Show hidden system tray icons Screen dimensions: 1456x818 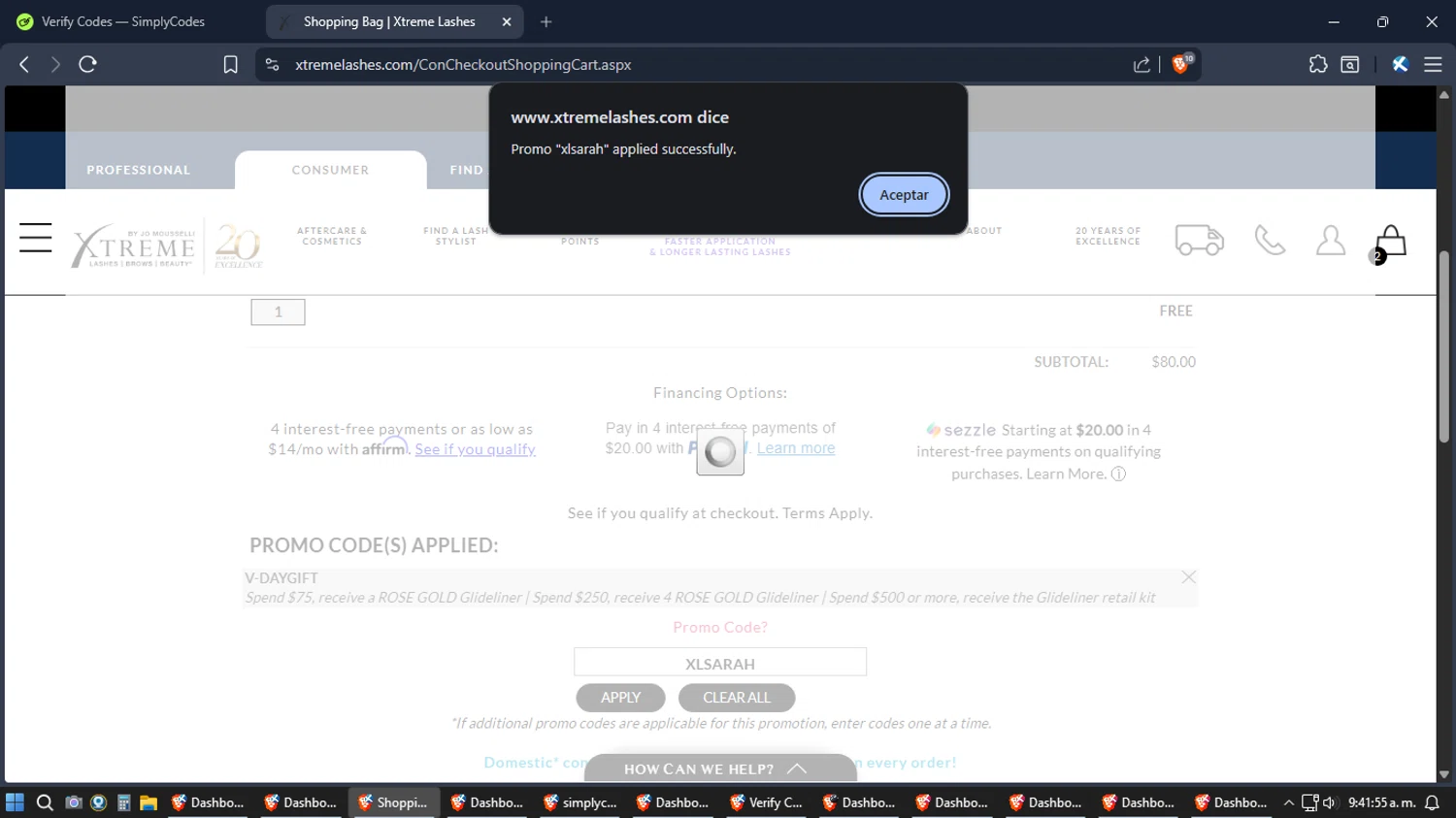[1289, 802]
